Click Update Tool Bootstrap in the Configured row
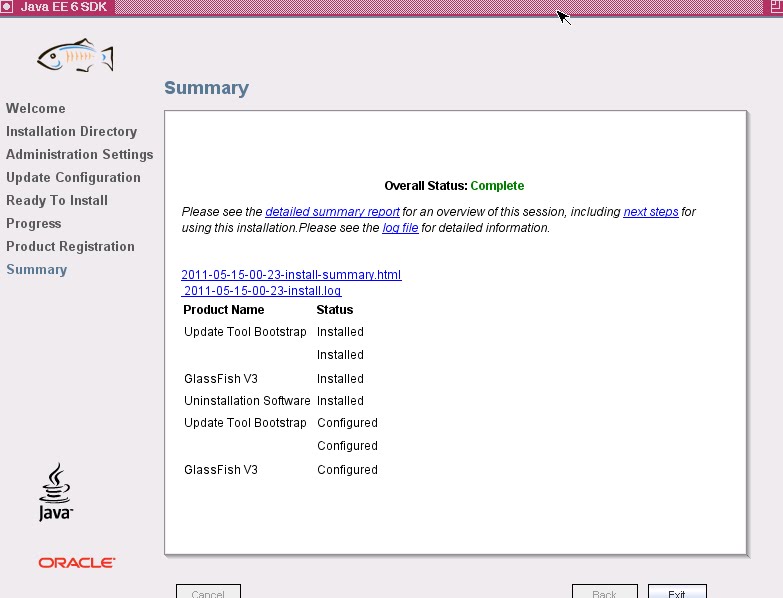Viewport: 783px width, 598px height. (x=245, y=422)
